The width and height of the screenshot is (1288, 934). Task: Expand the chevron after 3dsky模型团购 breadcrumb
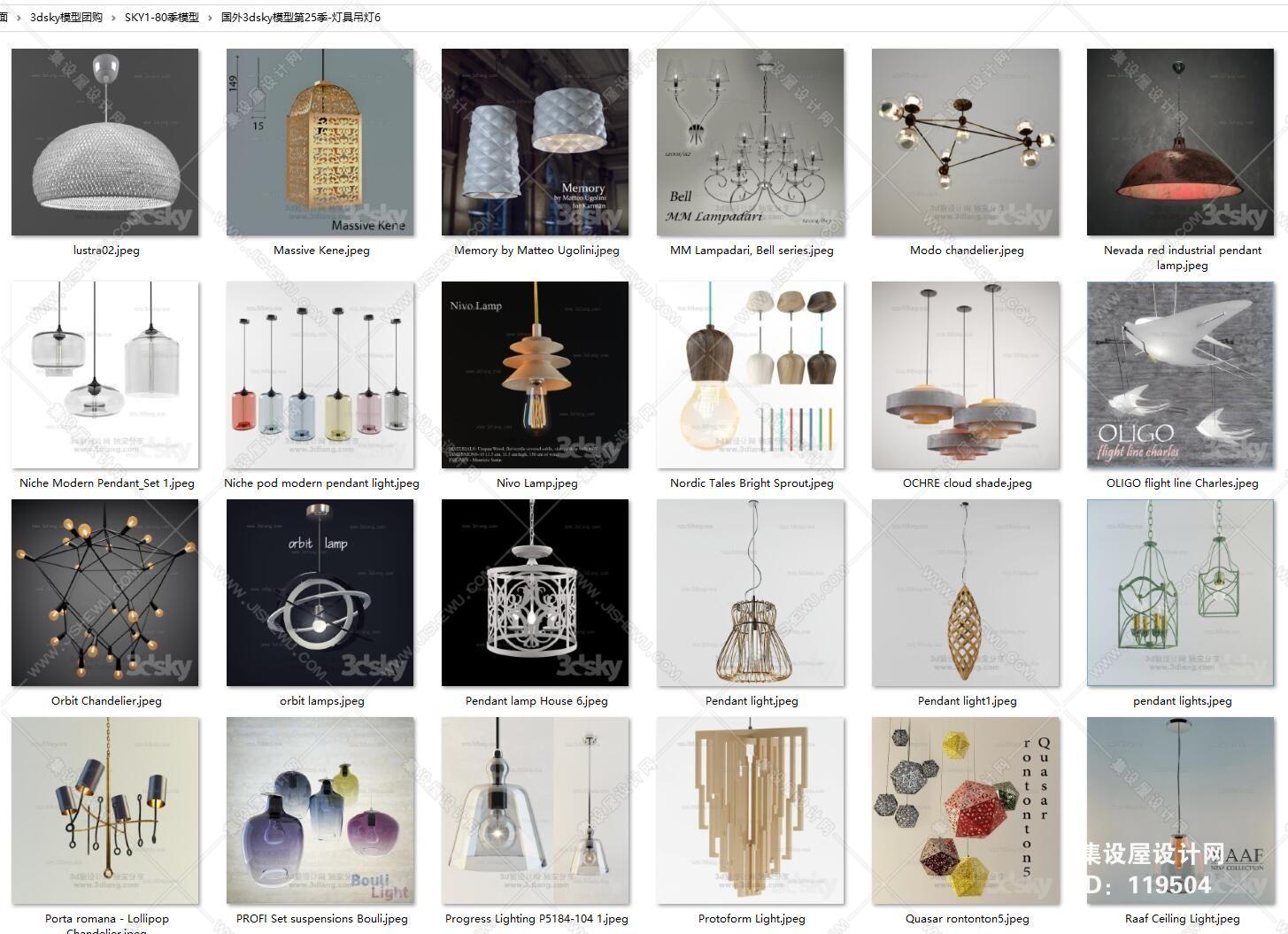(114, 17)
